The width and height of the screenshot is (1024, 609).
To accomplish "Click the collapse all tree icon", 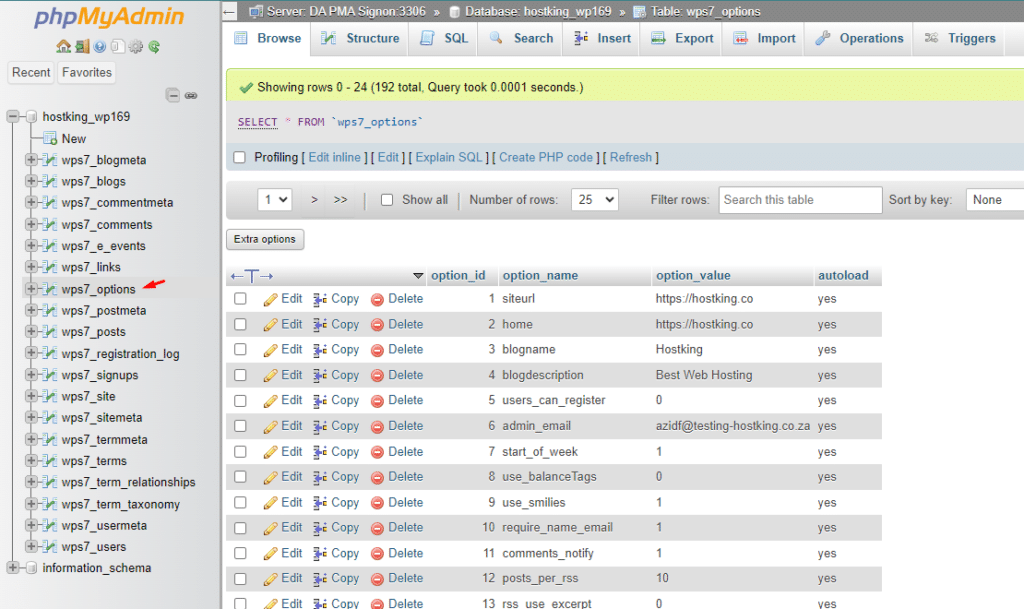I will point(173,95).
